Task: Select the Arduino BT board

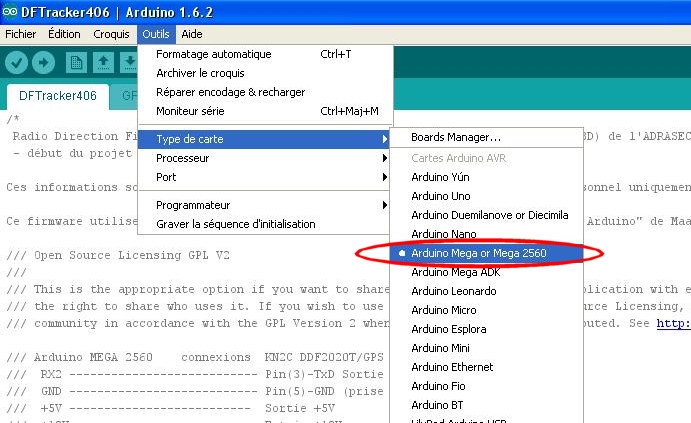Action: (x=487, y=405)
